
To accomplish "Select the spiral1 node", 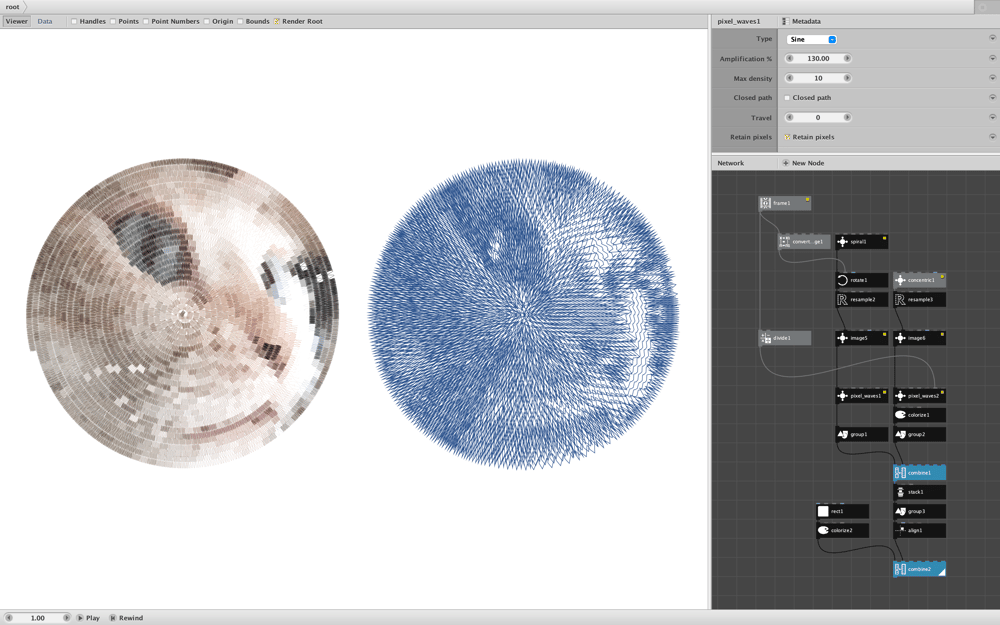I will (x=862, y=242).
